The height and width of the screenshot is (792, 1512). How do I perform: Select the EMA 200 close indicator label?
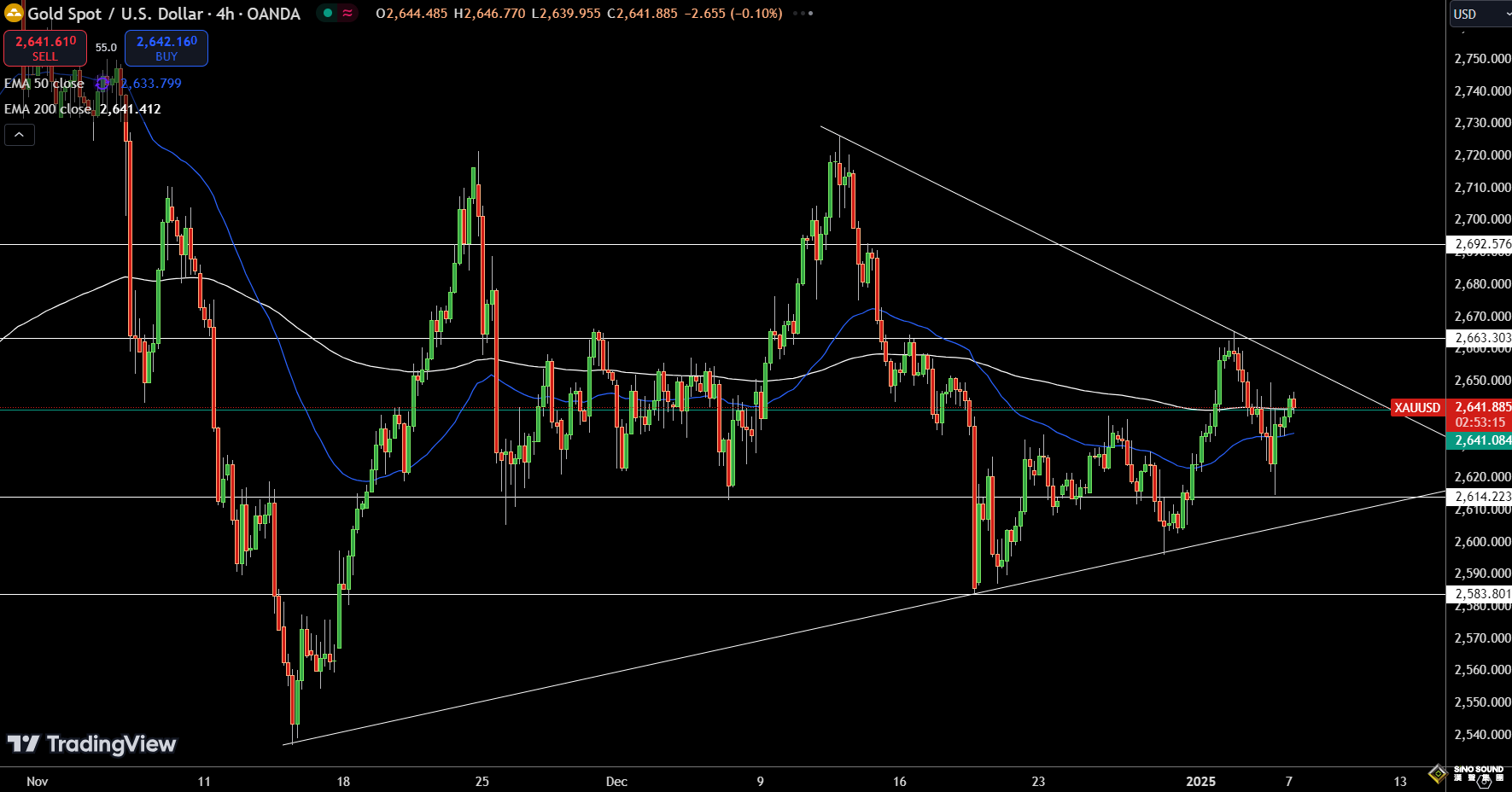pyautogui.click(x=48, y=109)
